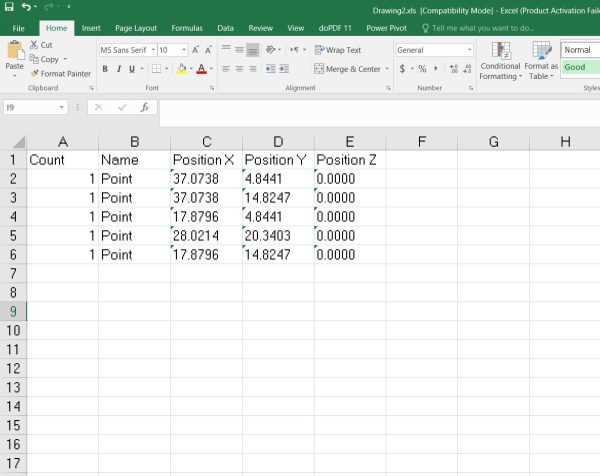
Task: Open the File menu
Action: click(19, 29)
